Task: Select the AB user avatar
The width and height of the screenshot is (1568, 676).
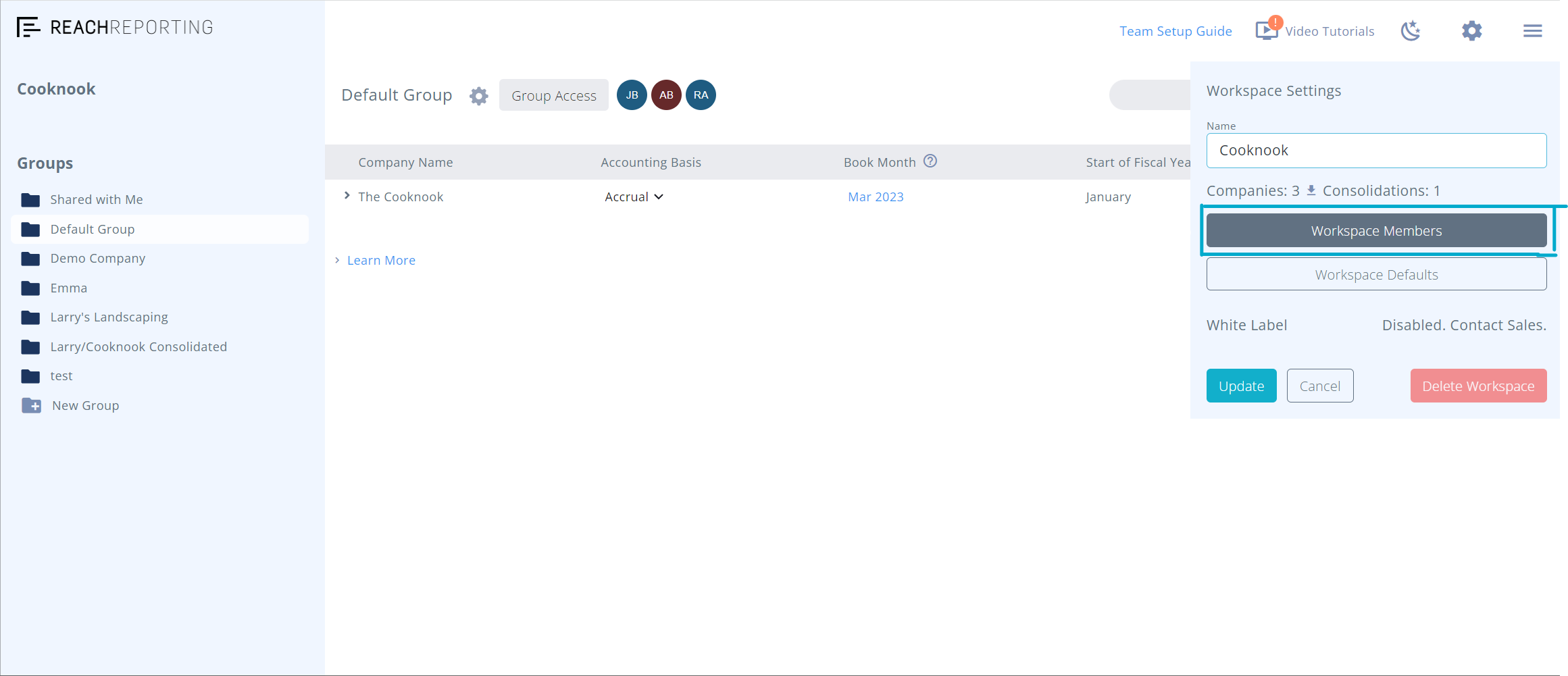Action: pos(667,95)
